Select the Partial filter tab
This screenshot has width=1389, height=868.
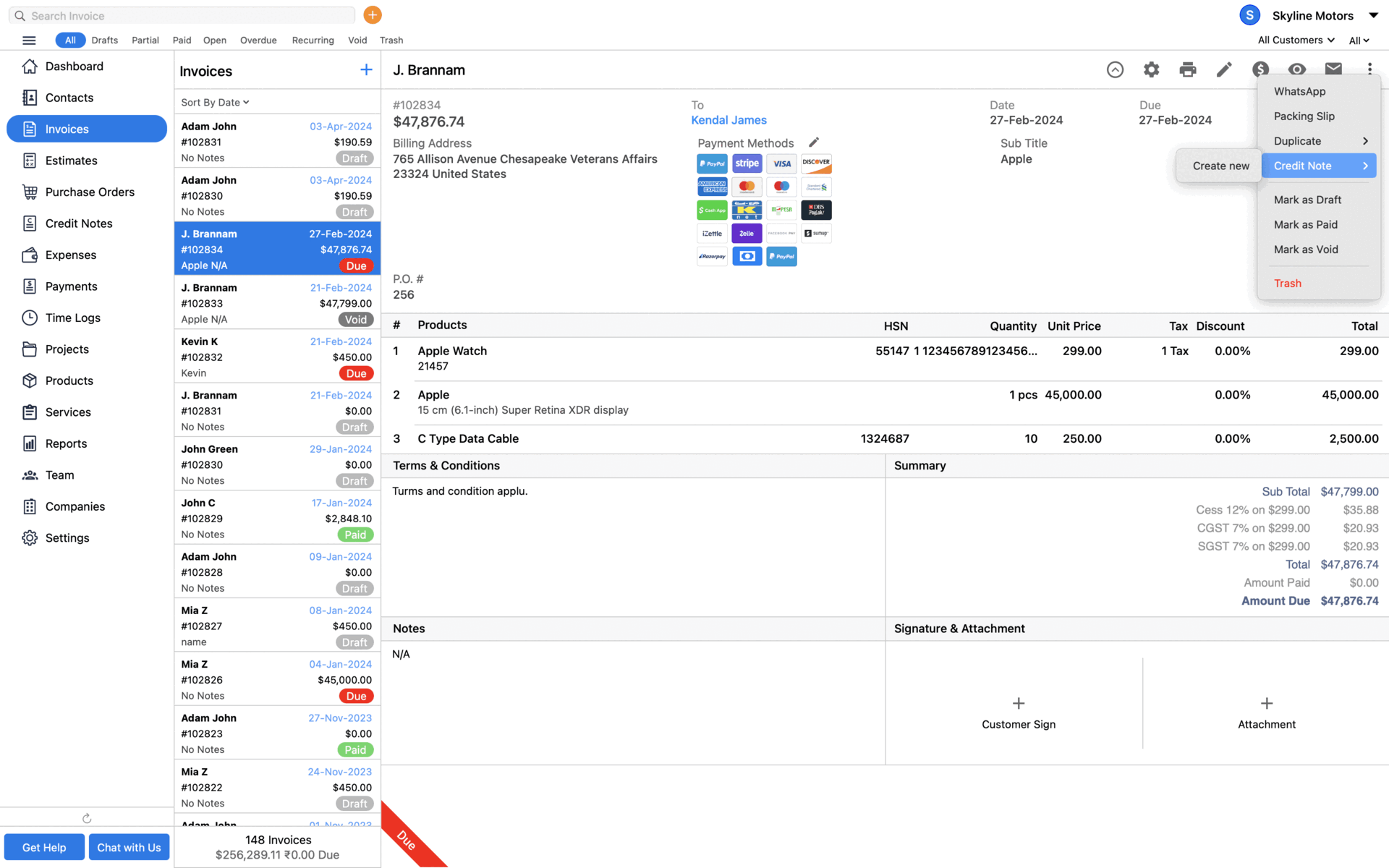pyautogui.click(x=145, y=41)
